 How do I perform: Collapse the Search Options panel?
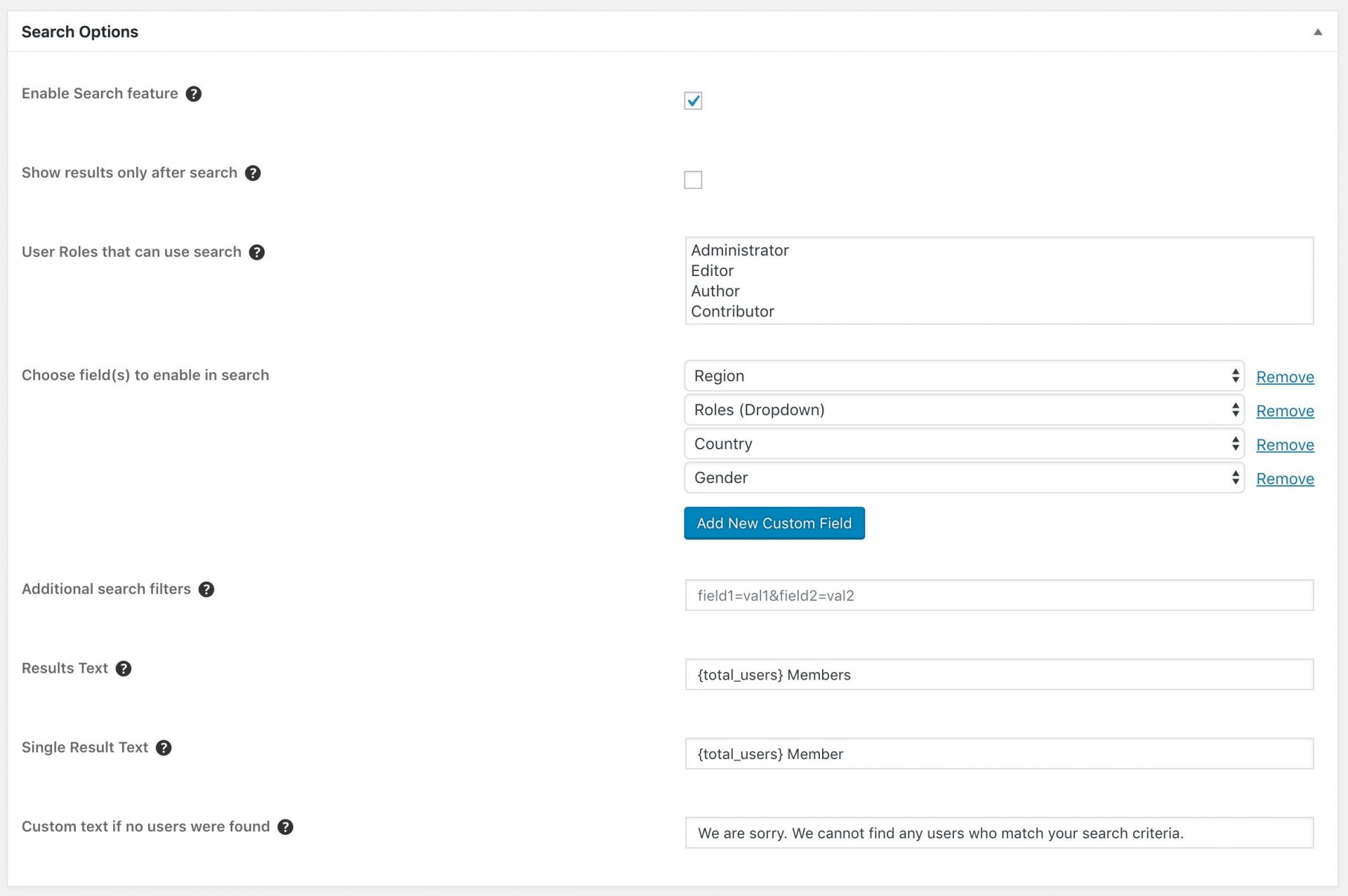1319,31
